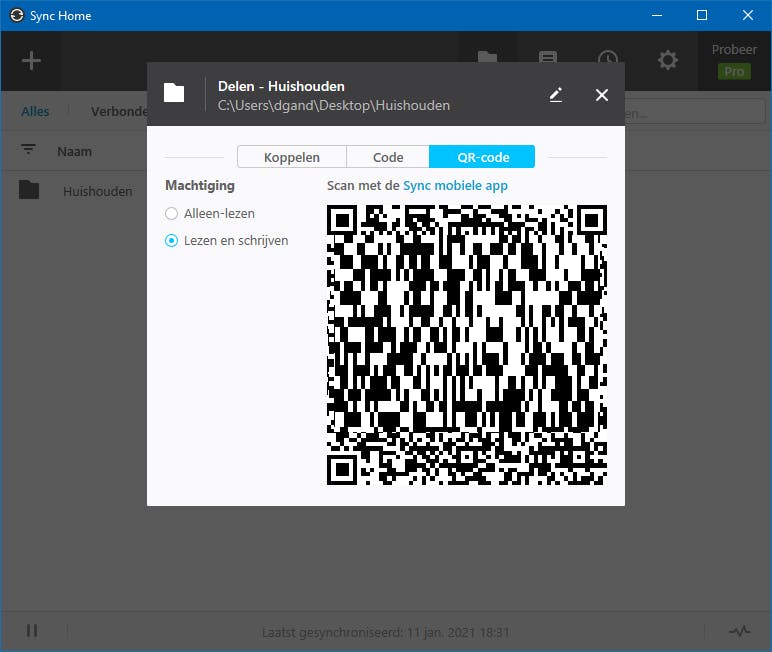
Task: Open the devices list icon in the toolbar
Action: (547, 56)
